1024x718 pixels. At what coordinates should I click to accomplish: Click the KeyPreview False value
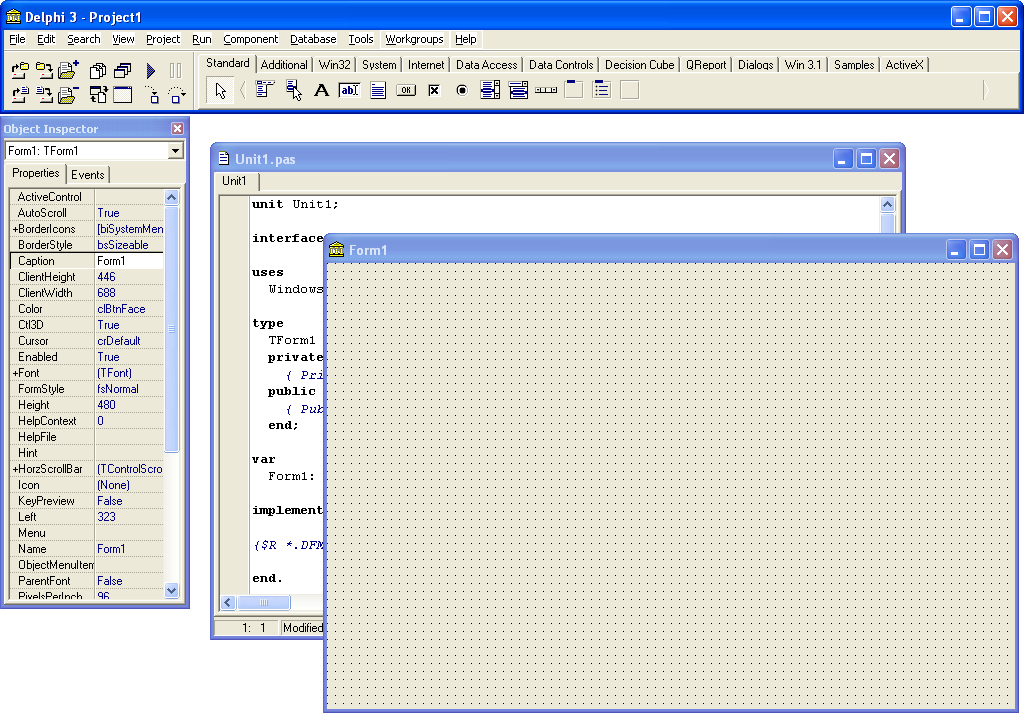(129, 501)
